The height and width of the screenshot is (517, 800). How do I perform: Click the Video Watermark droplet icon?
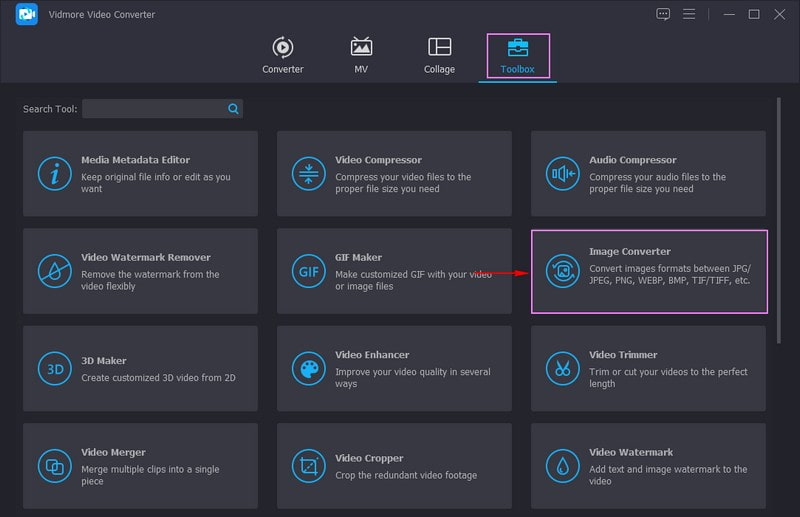click(x=562, y=466)
